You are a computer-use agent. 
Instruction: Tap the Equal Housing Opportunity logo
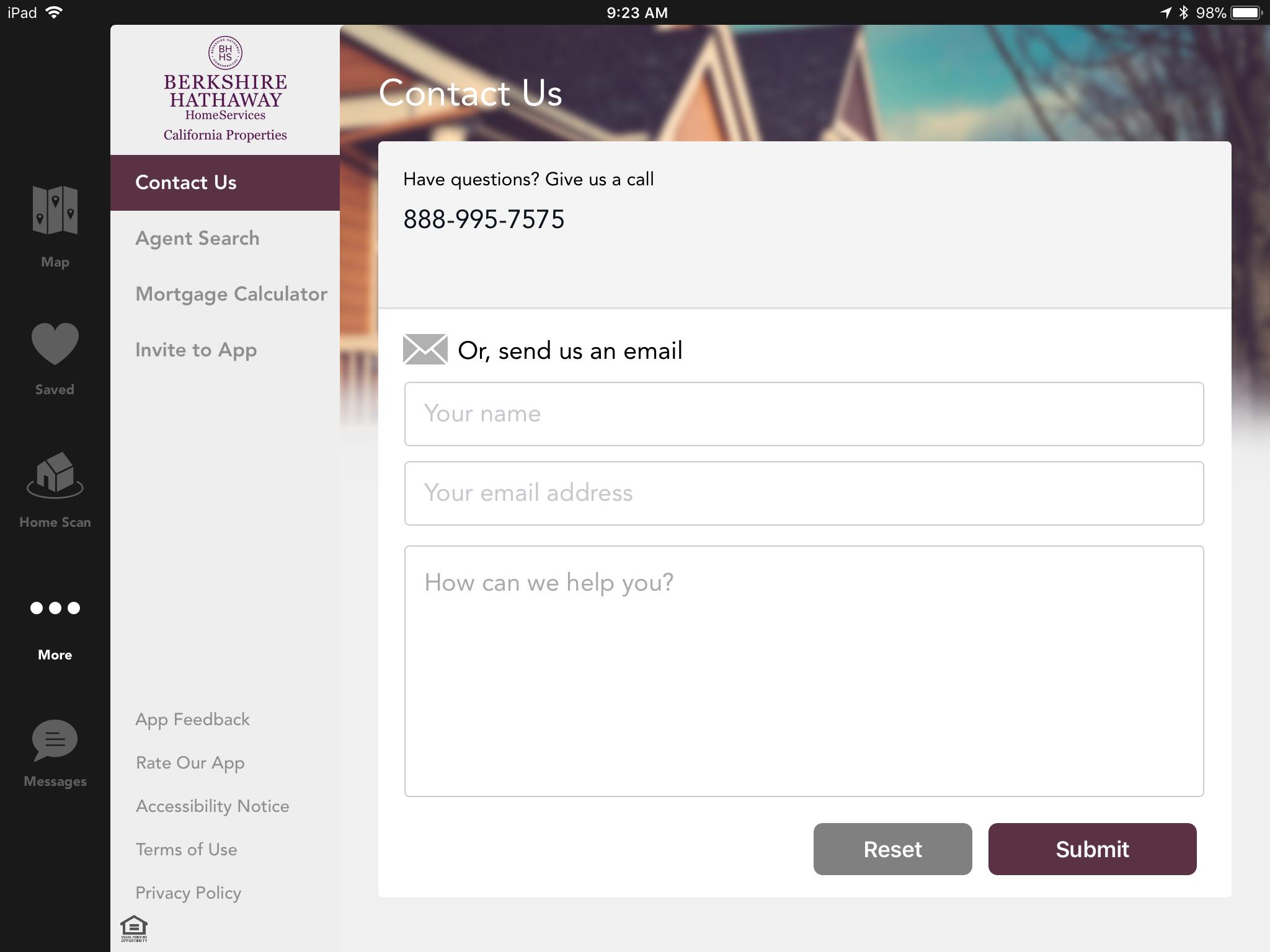(134, 928)
